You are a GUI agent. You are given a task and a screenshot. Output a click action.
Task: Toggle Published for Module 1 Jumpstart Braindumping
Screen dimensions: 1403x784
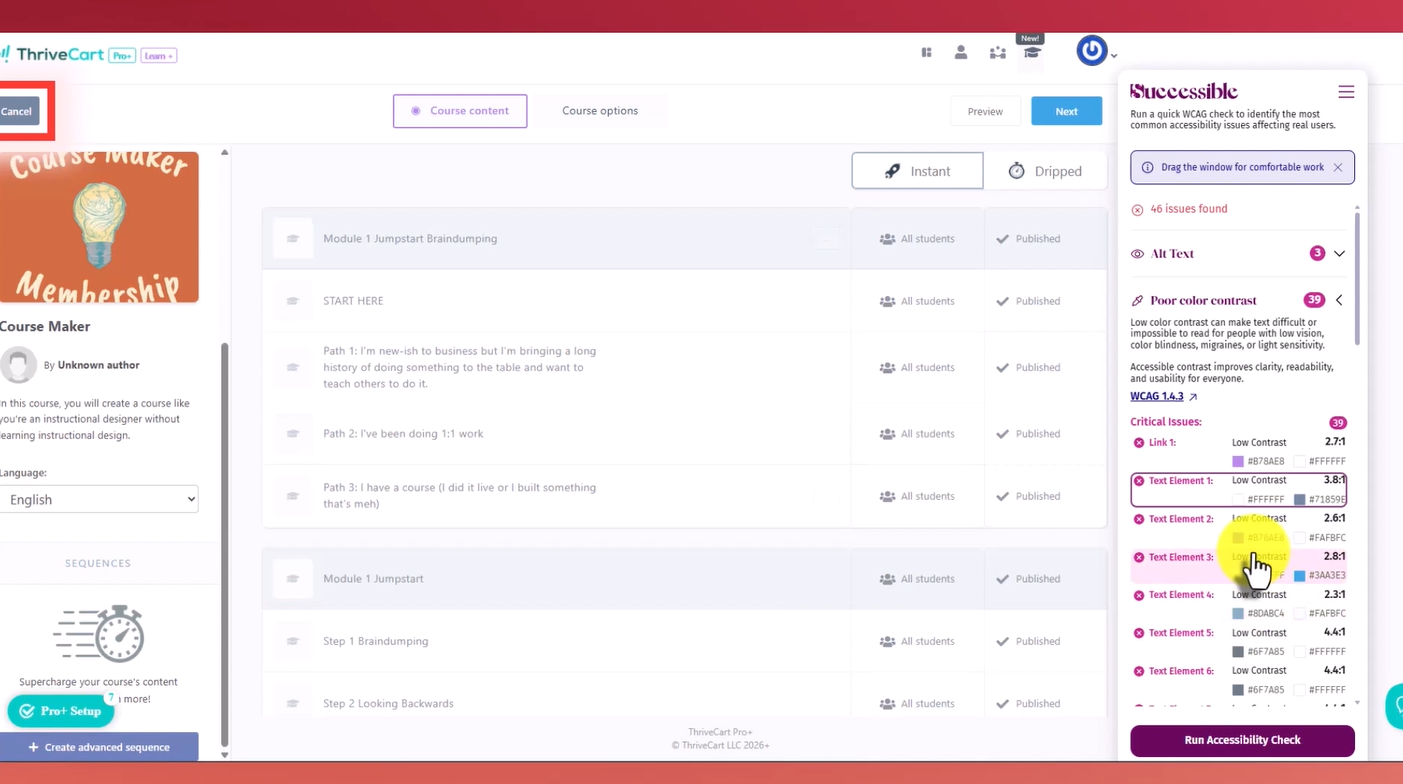coord(1028,239)
